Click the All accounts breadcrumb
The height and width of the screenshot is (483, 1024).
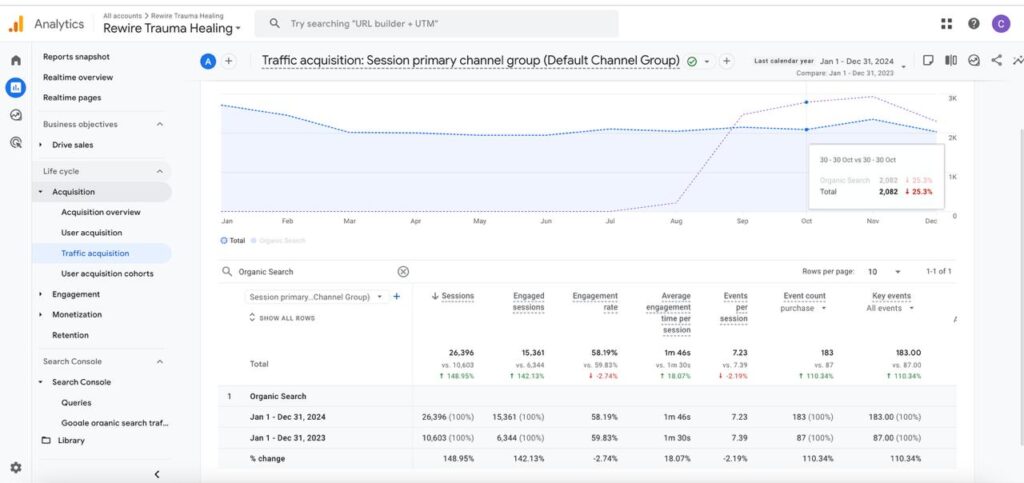coord(122,16)
